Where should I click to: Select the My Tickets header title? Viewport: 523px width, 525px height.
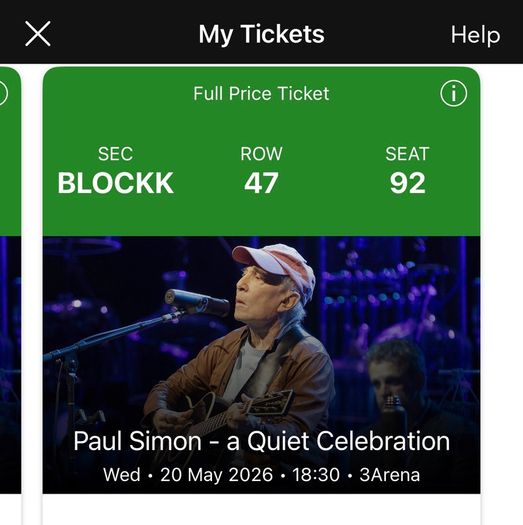click(x=262, y=34)
